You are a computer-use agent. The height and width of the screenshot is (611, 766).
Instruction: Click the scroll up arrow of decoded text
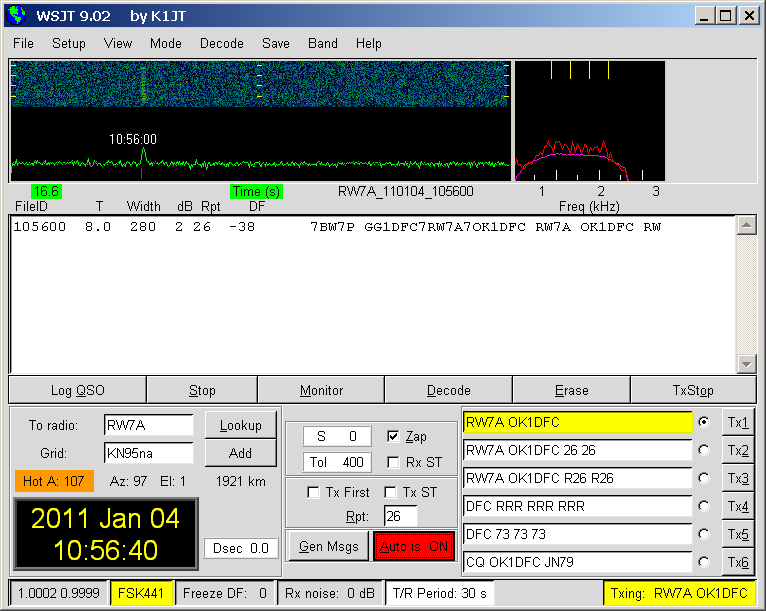[x=746, y=225]
